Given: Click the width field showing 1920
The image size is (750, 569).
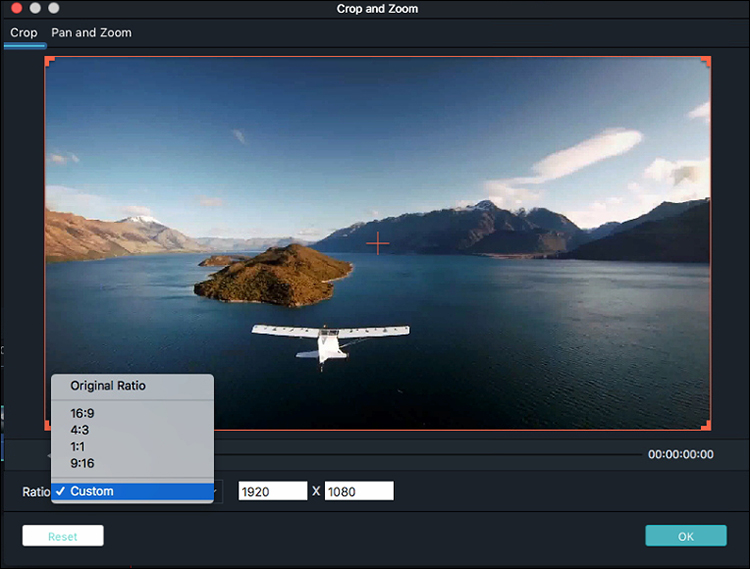Looking at the screenshot, I should pos(273,491).
